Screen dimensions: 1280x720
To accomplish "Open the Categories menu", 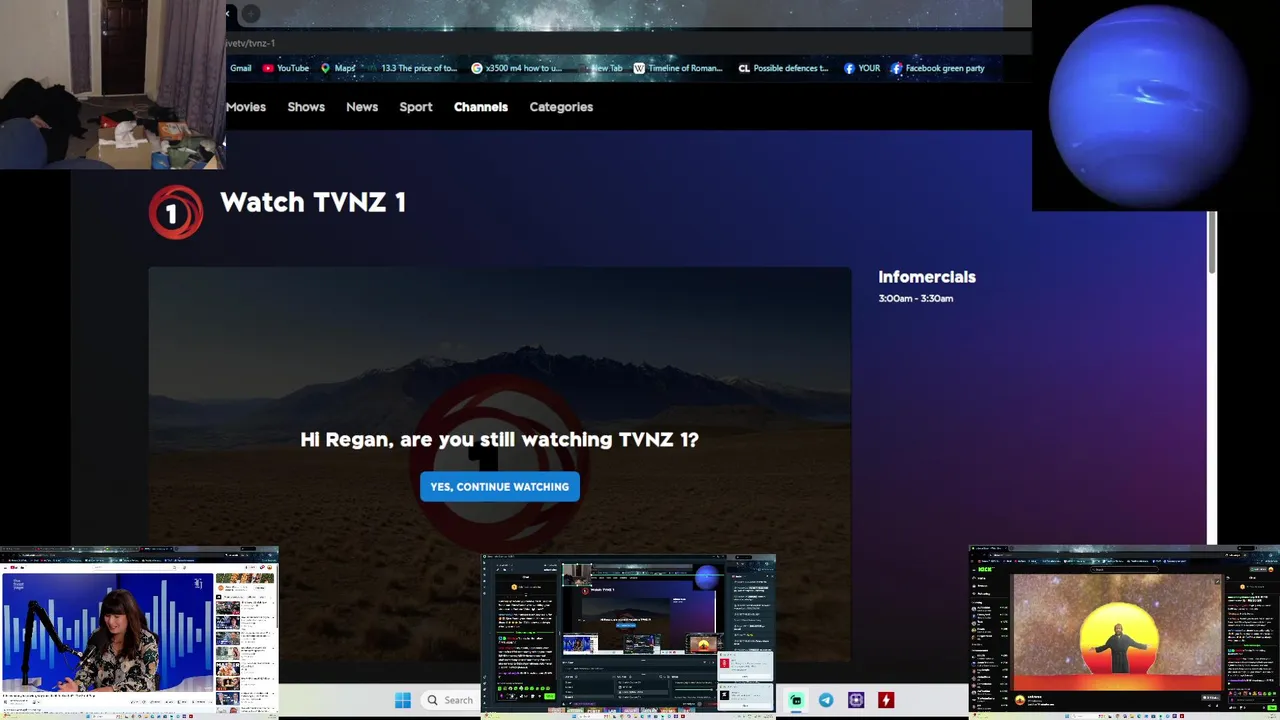I will click(561, 107).
